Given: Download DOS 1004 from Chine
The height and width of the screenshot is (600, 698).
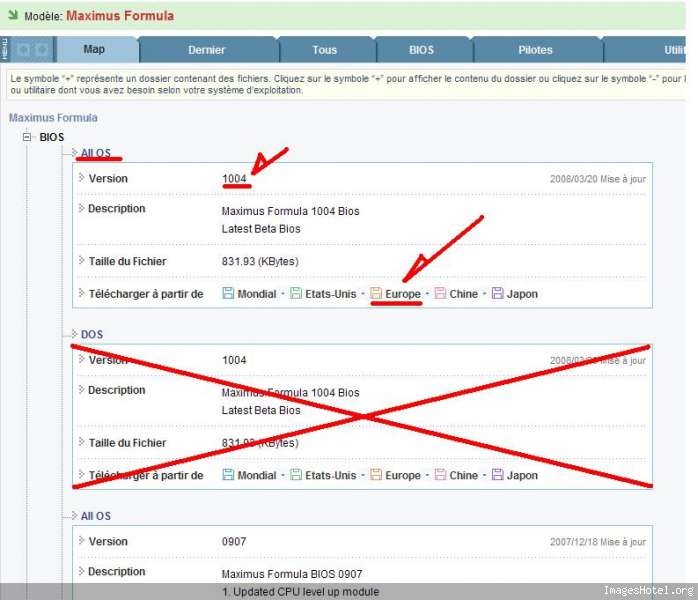Looking at the screenshot, I should click(x=463, y=475).
